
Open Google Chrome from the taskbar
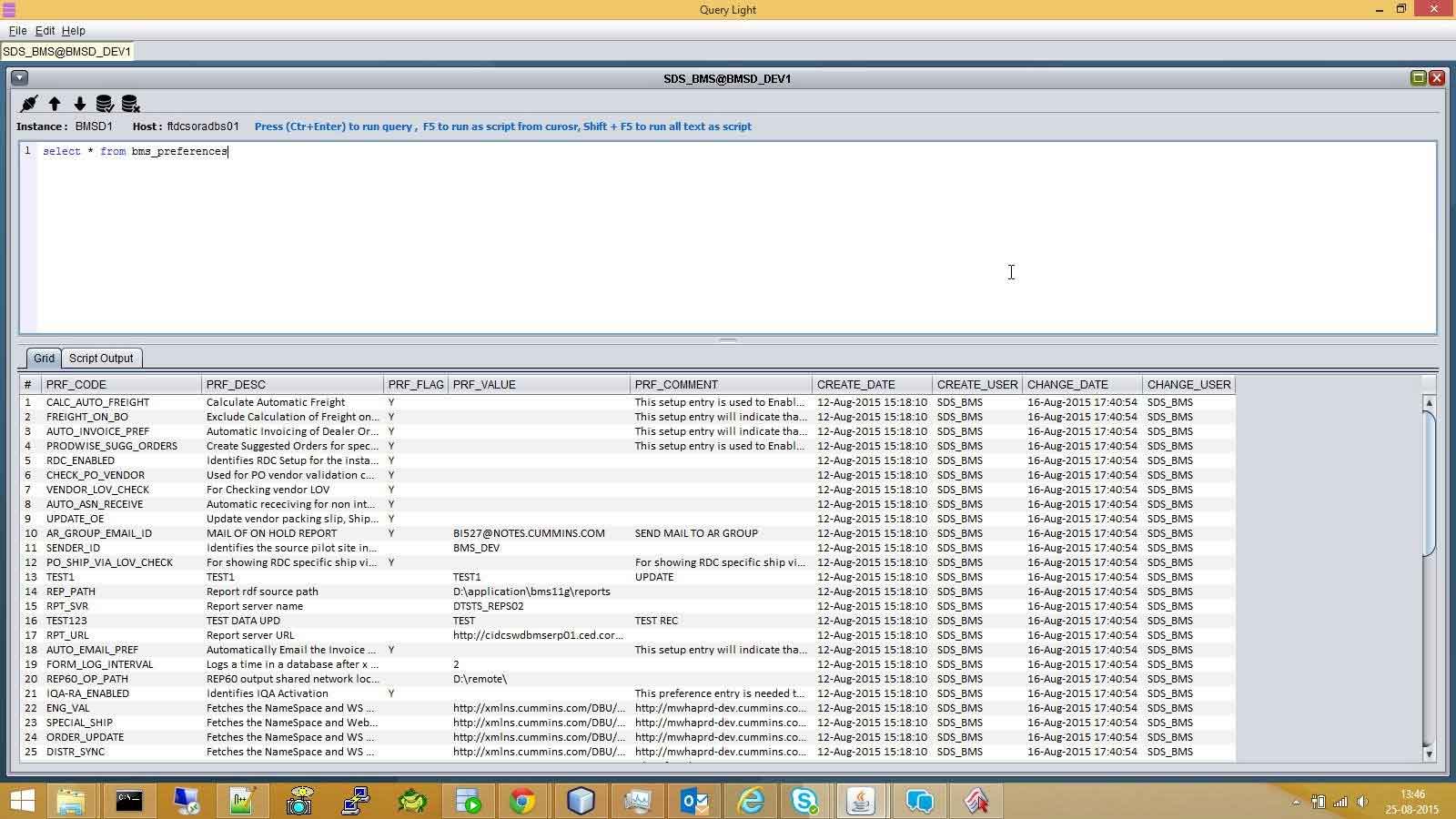pos(522,801)
